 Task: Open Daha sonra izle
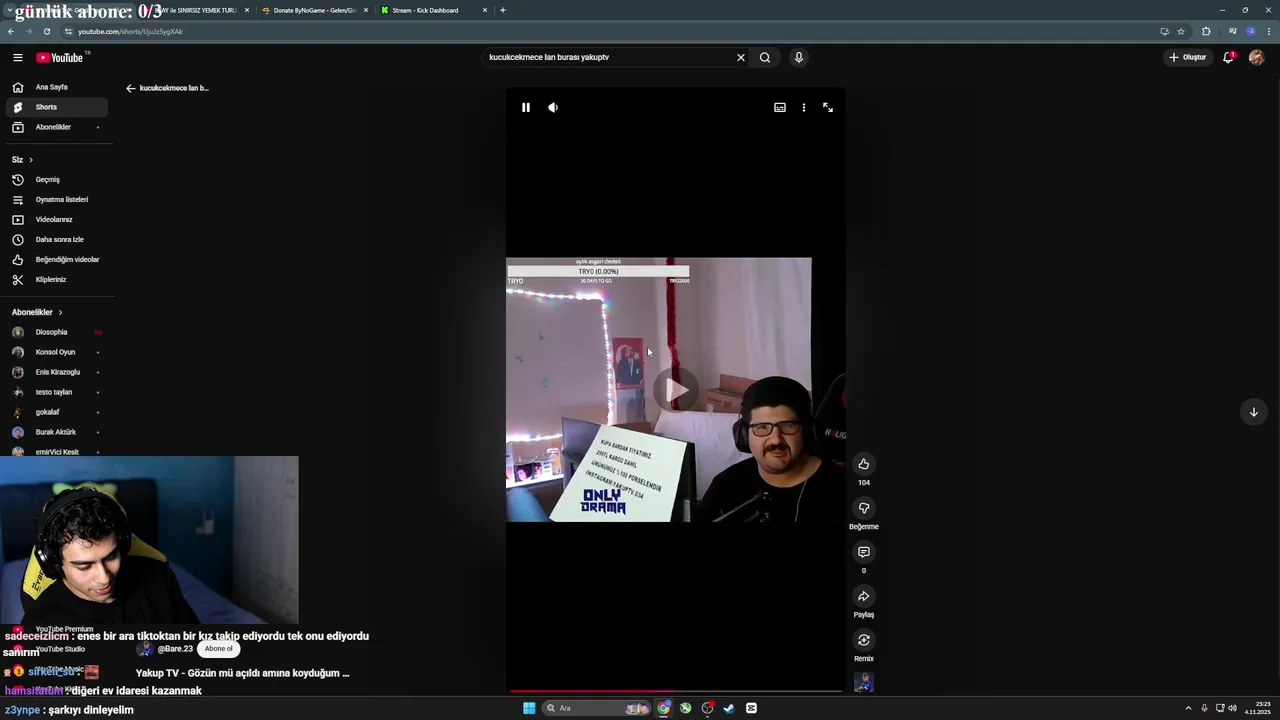pos(56,240)
